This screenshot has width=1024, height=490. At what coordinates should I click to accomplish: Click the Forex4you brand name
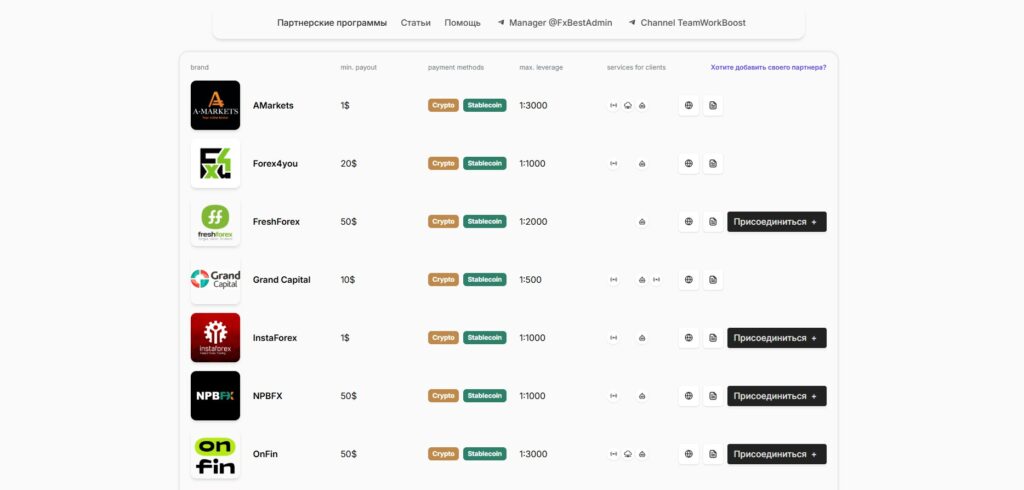[275, 163]
